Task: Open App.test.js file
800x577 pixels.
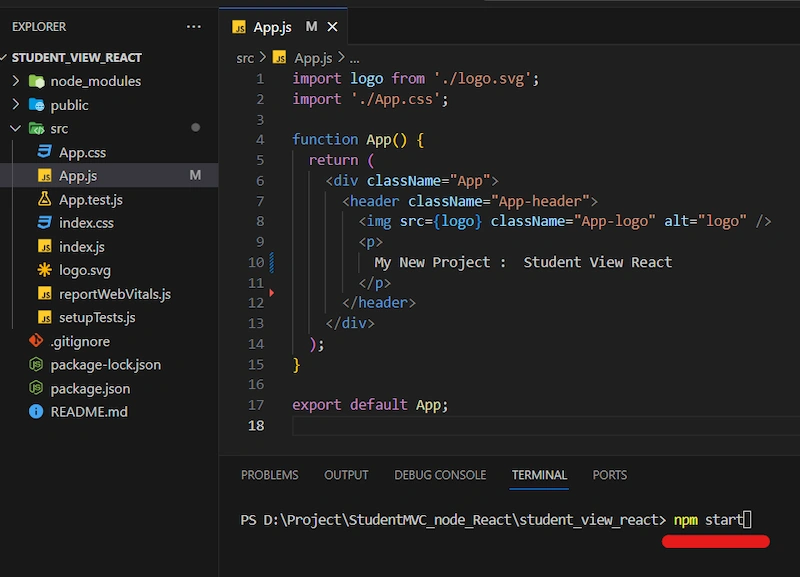Action: coord(91,199)
